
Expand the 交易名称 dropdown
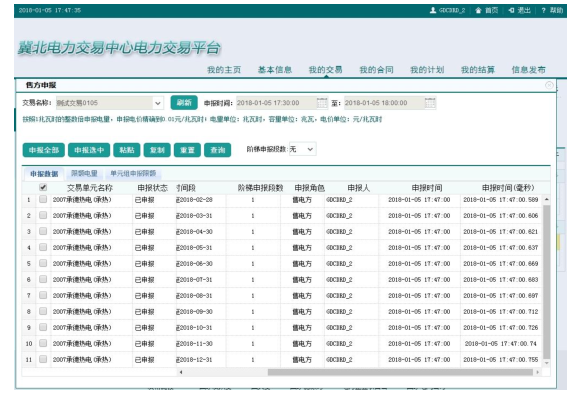pos(158,103)
